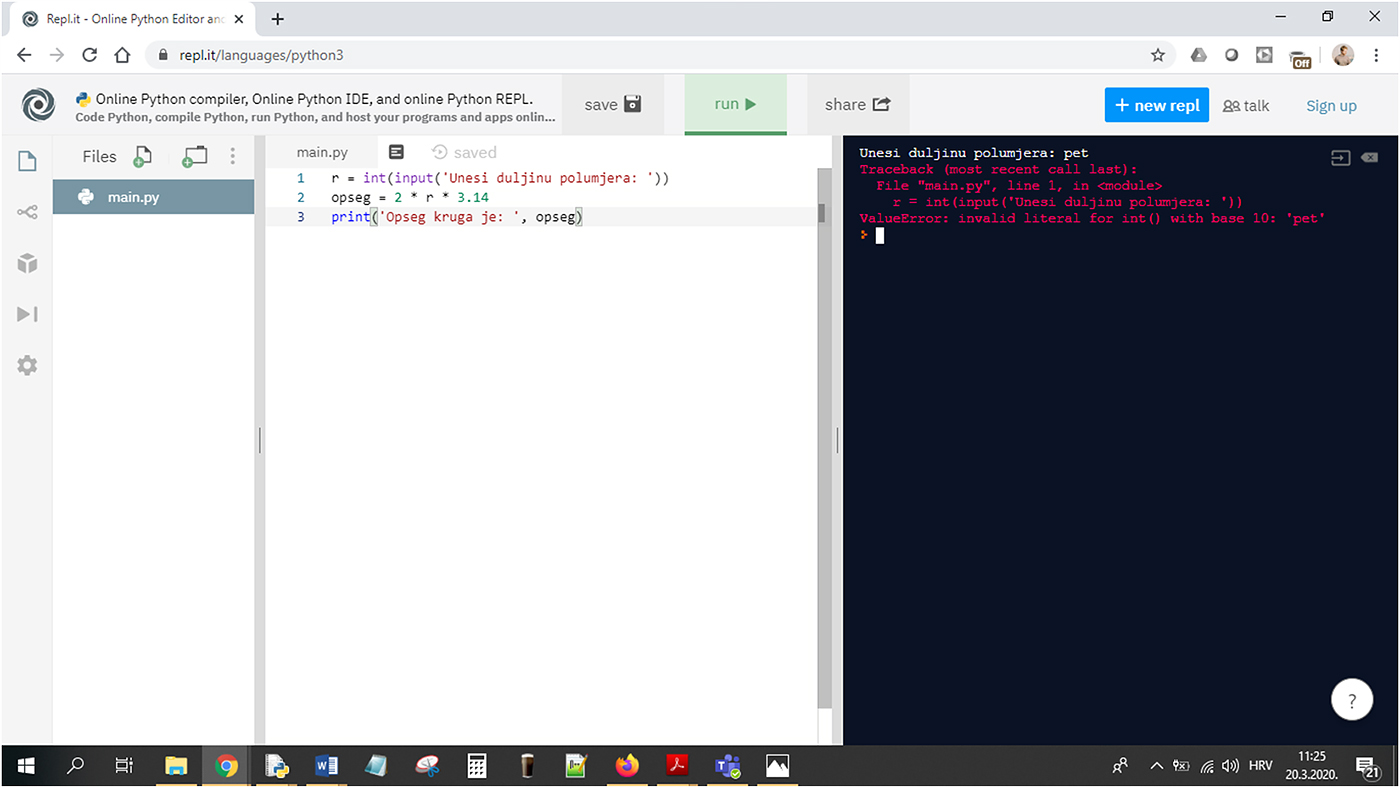Click the extension icon labeled Off
This screenshot has width=1400, height=787.
click(1300, 57)
